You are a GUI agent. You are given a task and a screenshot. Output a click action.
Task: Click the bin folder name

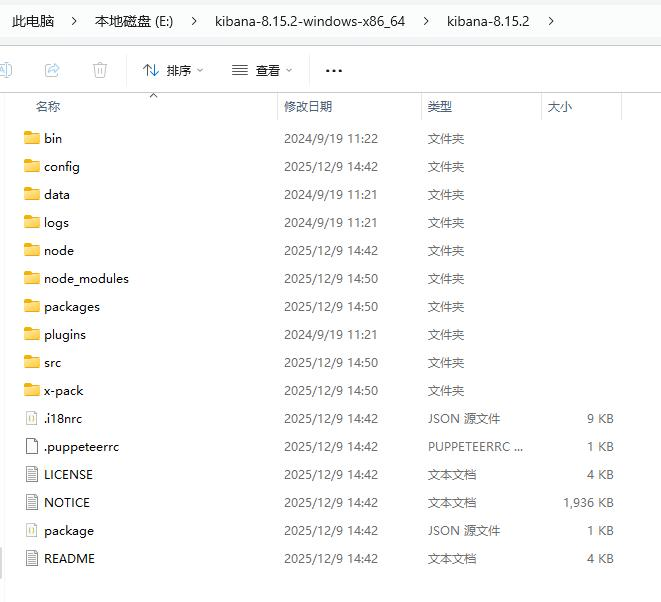click(53, 139)
